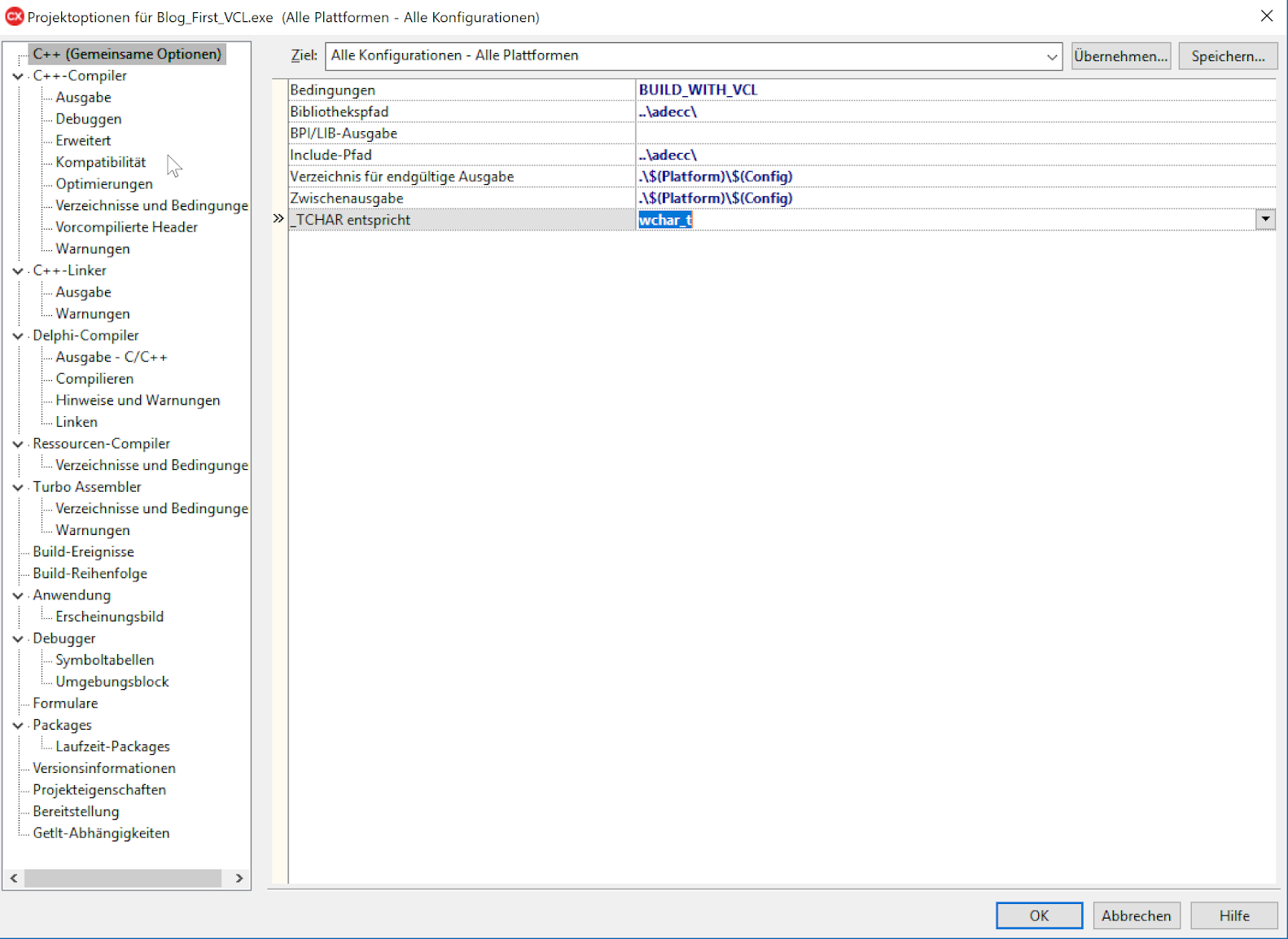Image resolution: width=1288 pixels, height=939 pixels.
Task: Open the _TCHAR entspricht value dropdown arrow
Action: click(x=1264, y=219)
